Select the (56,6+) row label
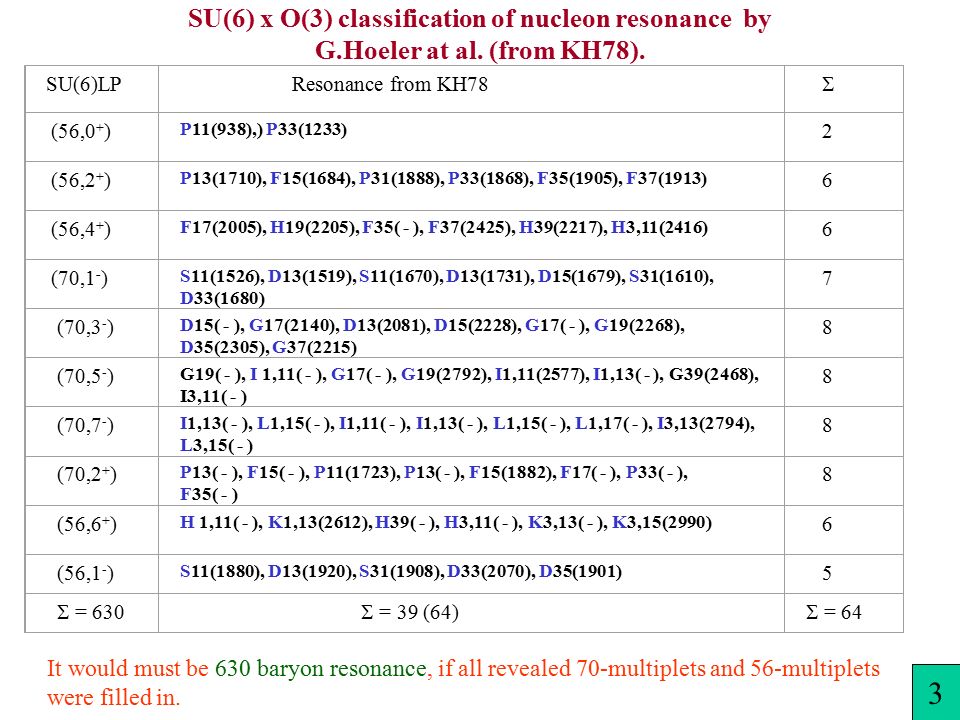Viewport: 960px width, 720px height. pyautogui.click(x=86, y=525)
